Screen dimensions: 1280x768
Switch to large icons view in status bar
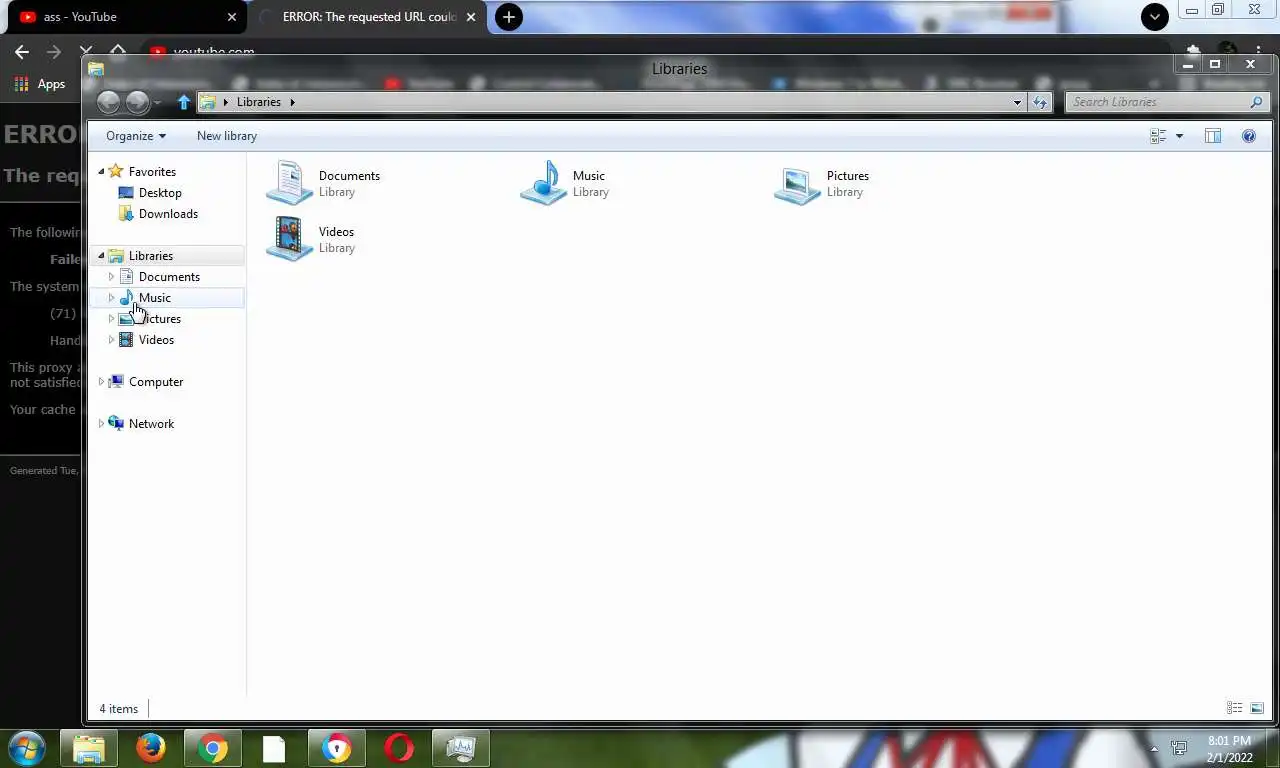coord(1257,708)
